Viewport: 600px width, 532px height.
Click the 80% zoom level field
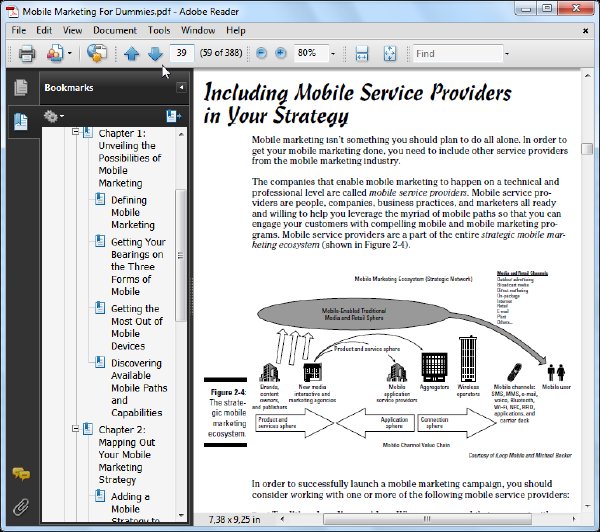311,53
